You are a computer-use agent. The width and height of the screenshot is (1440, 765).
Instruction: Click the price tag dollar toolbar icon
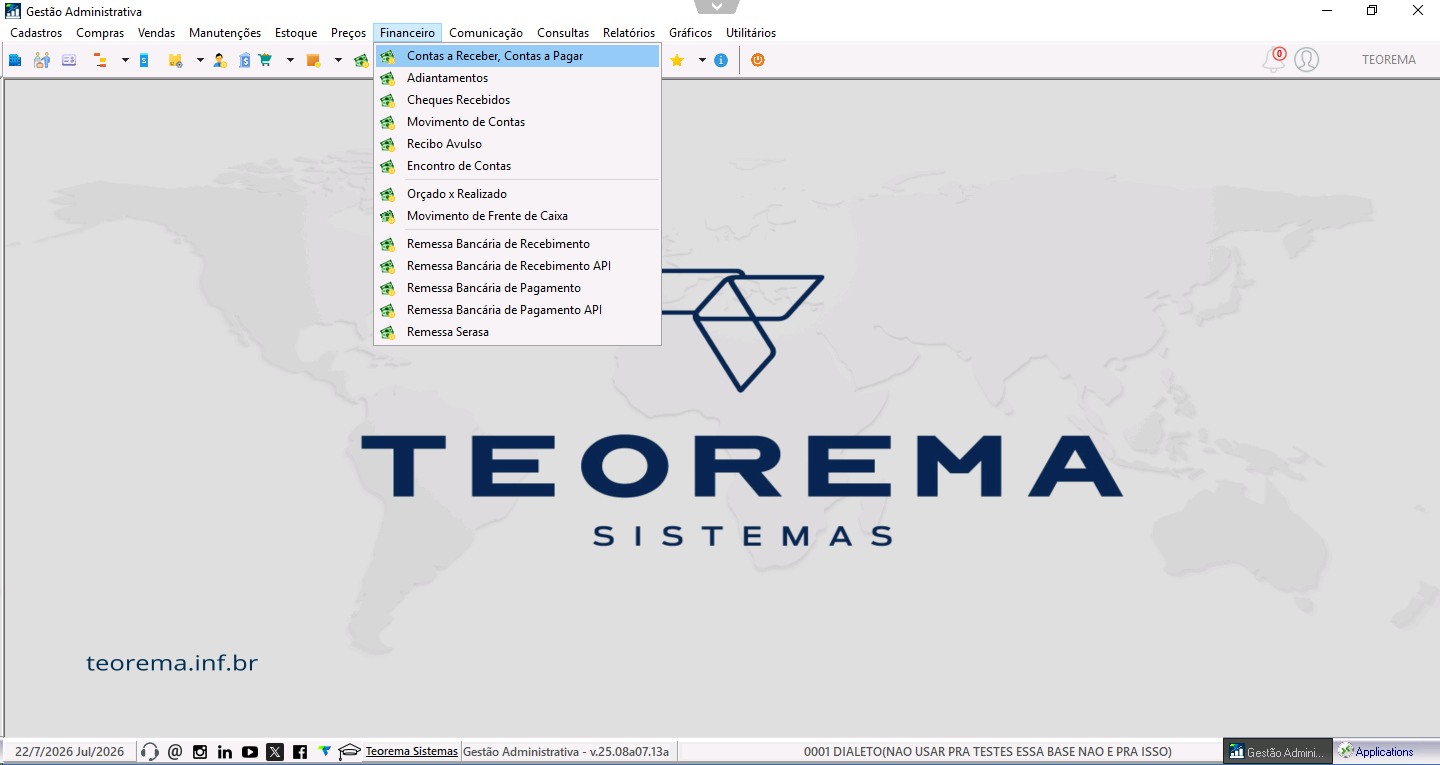coord(245,60)
